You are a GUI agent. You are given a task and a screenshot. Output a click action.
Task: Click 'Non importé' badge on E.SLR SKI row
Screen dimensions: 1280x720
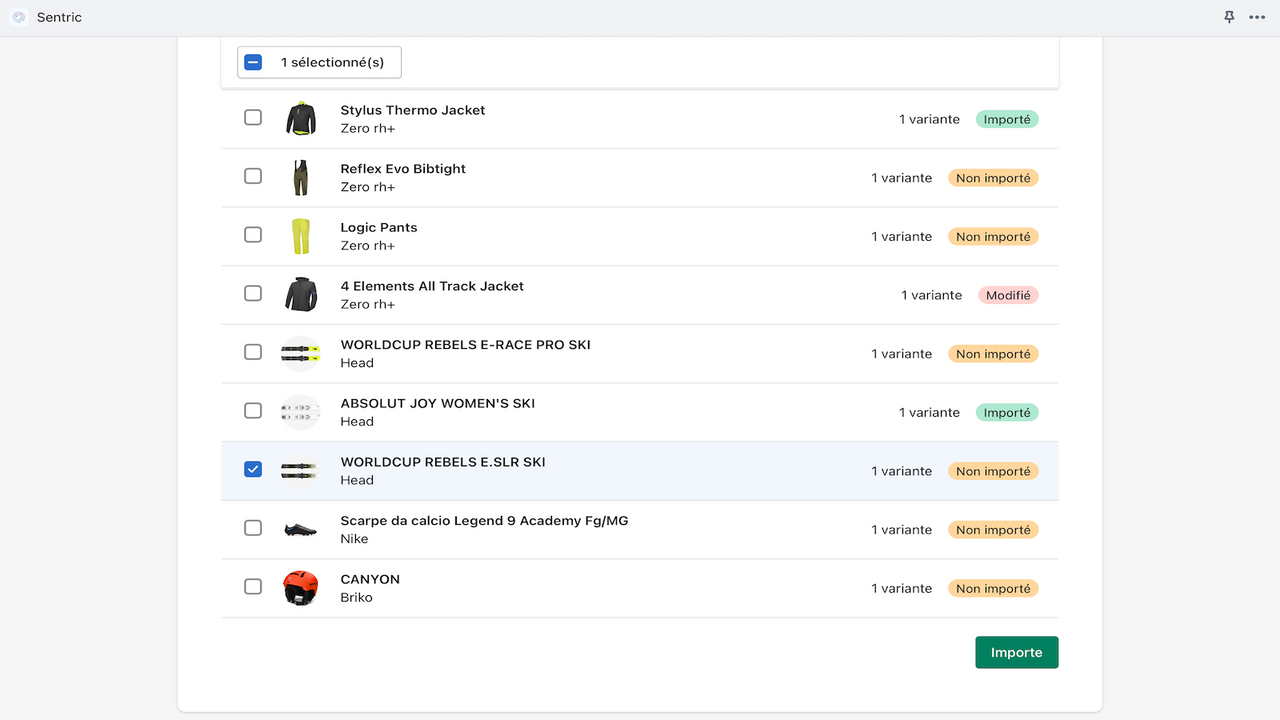(x=993, y=471)
